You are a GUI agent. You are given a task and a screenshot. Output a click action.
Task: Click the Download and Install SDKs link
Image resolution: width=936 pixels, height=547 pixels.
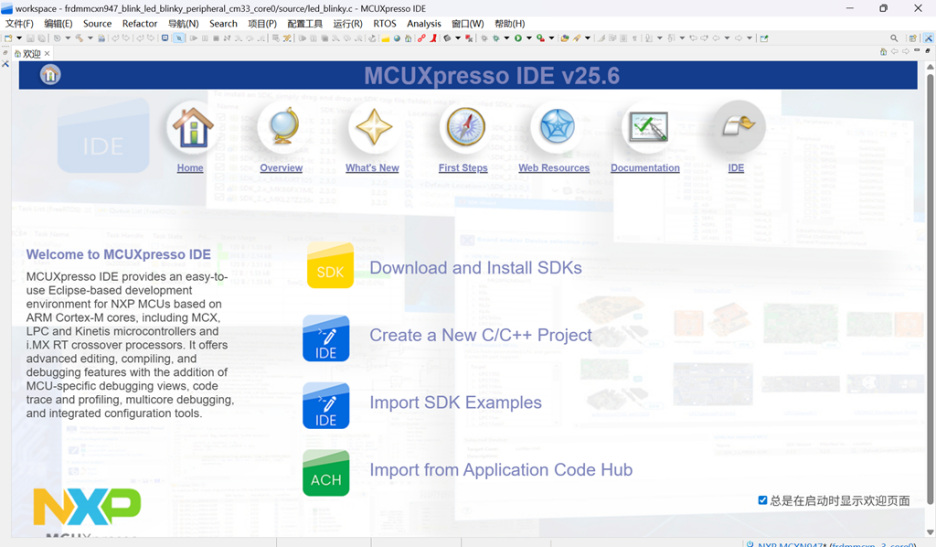[x=476, y=268]
